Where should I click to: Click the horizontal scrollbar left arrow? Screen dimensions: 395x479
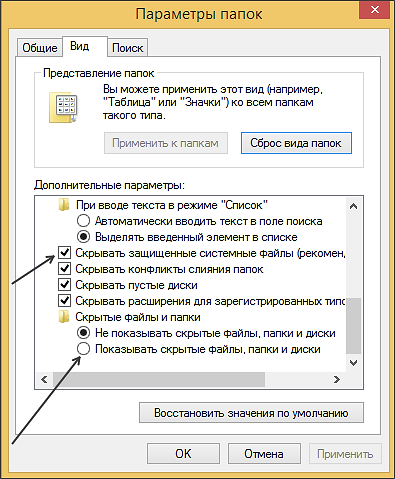[x=44, y=379]
